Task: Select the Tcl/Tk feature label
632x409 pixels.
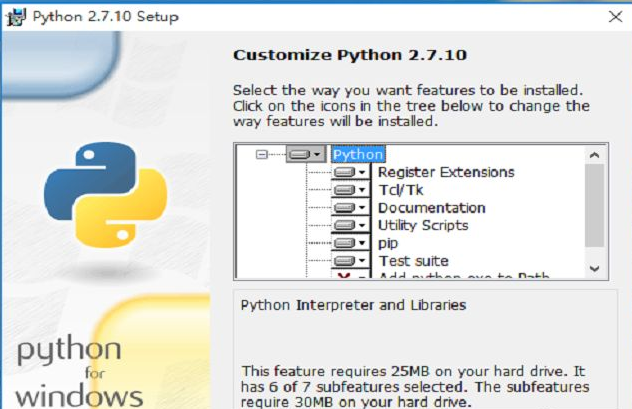Action: click(399, 190)
